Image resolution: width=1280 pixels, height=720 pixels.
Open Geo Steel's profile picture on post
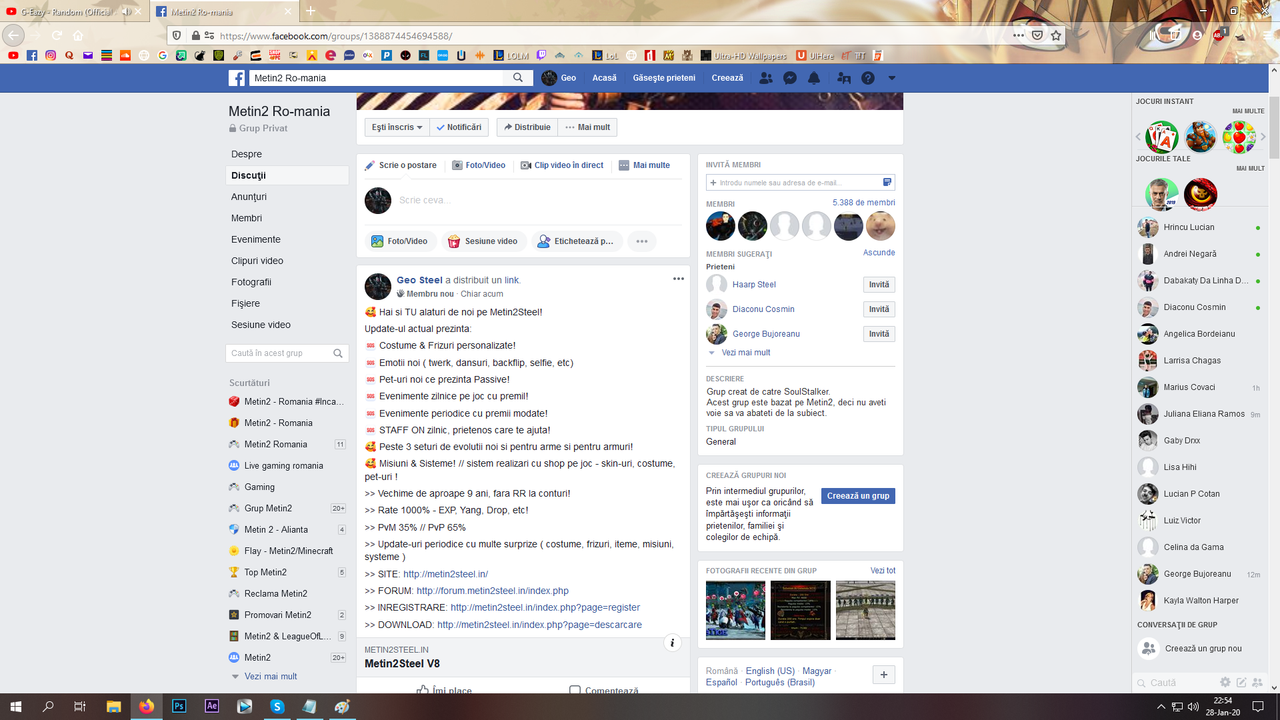pyautogui.click(x=378, y=286)
